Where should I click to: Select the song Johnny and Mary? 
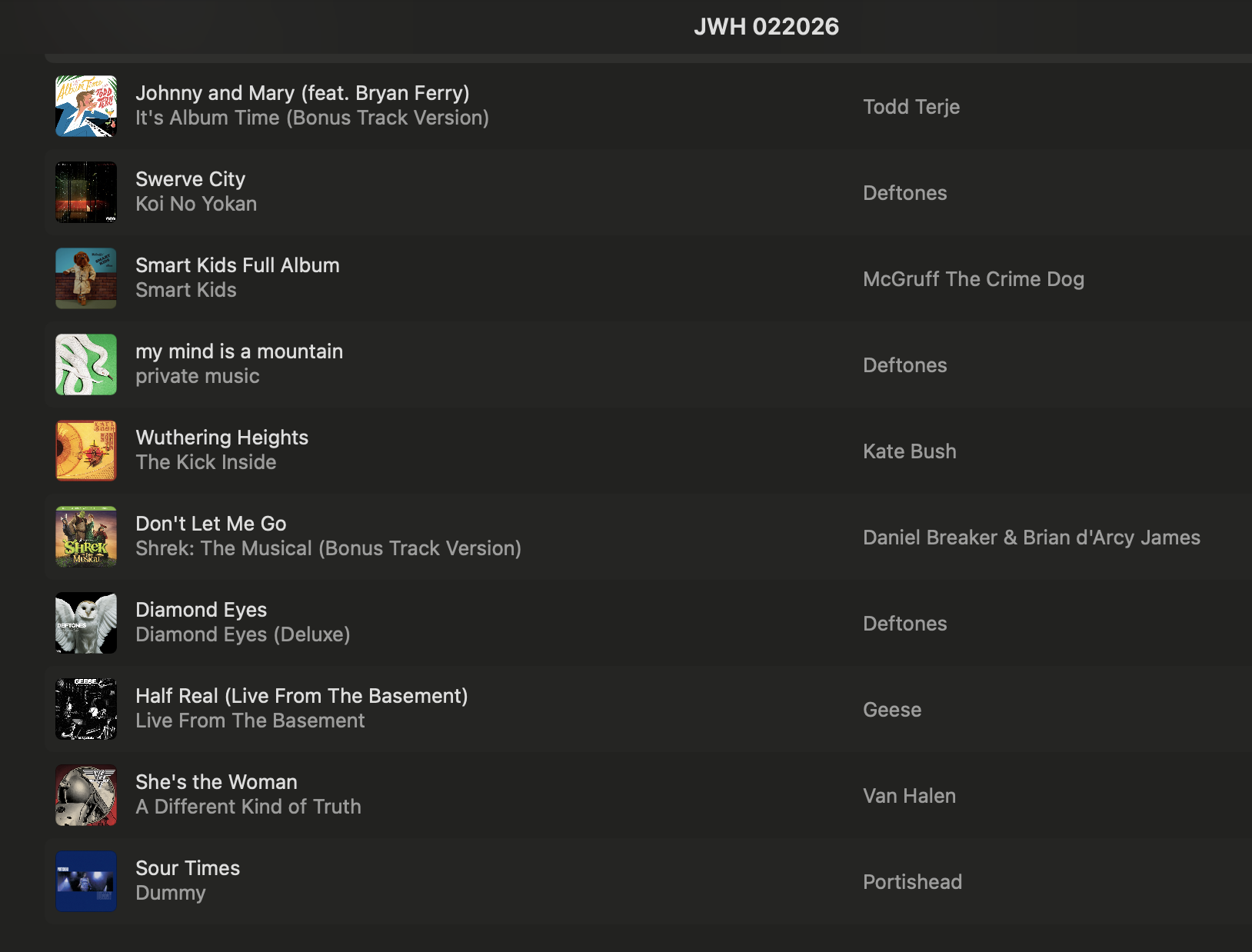(x=302, y=93)
